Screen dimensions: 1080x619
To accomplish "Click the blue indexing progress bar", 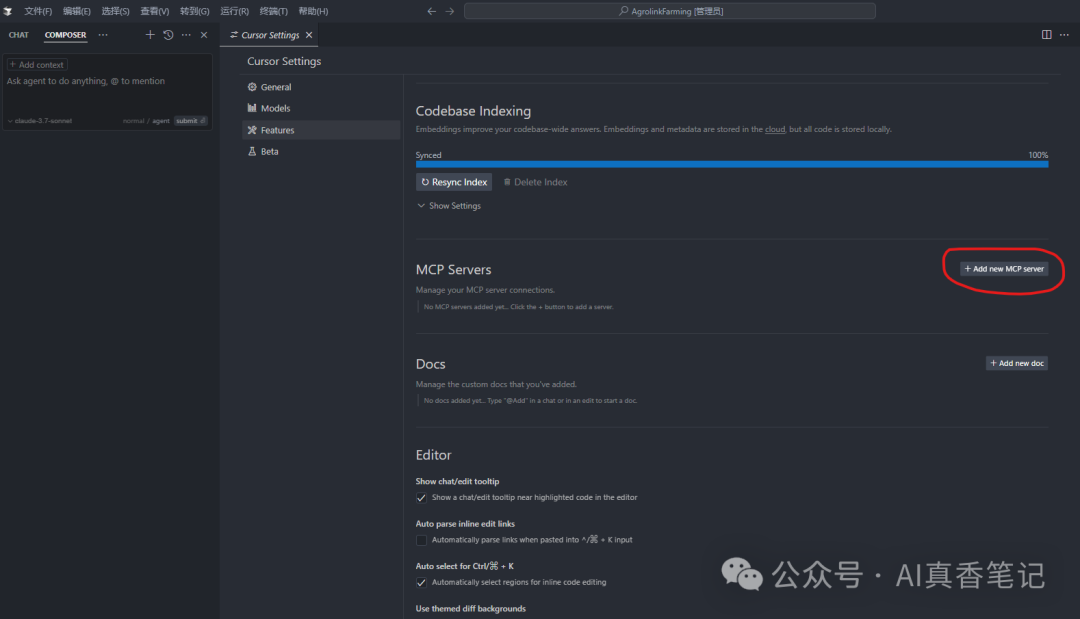I will (731, 165).
